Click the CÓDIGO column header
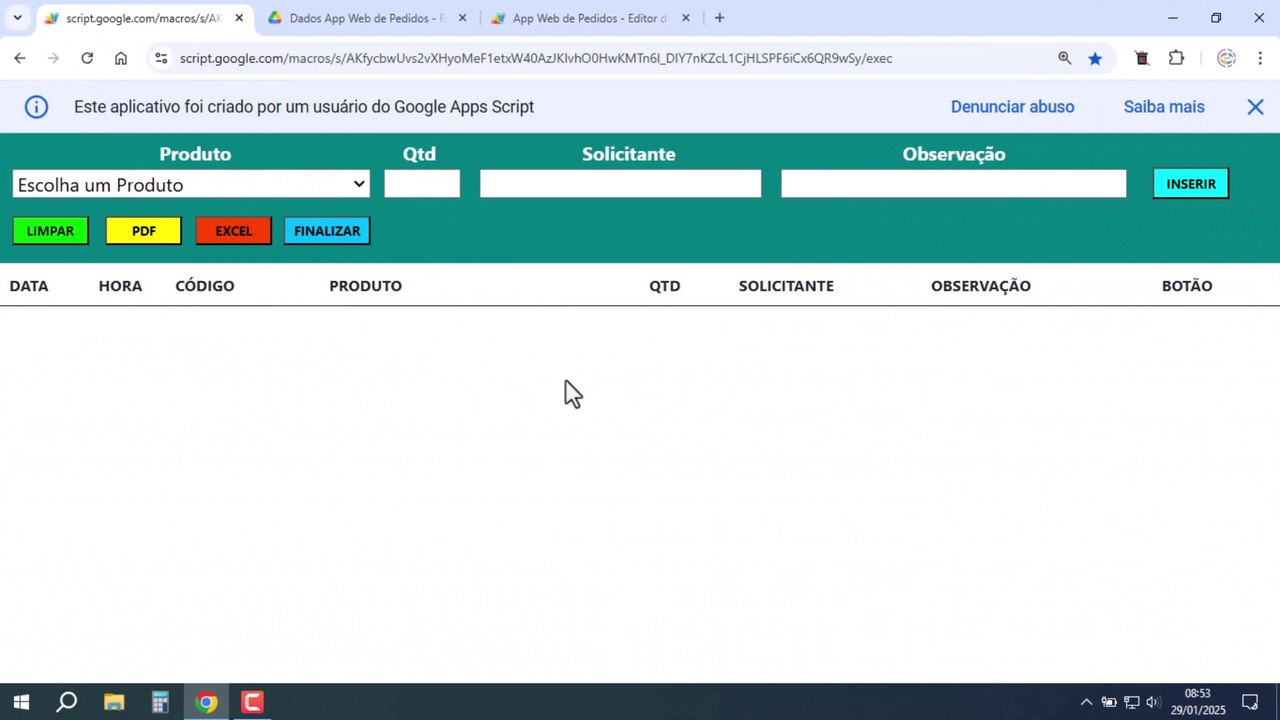Image resolution: width=1280 pixels, height=720 pixels. coord(205,286)
